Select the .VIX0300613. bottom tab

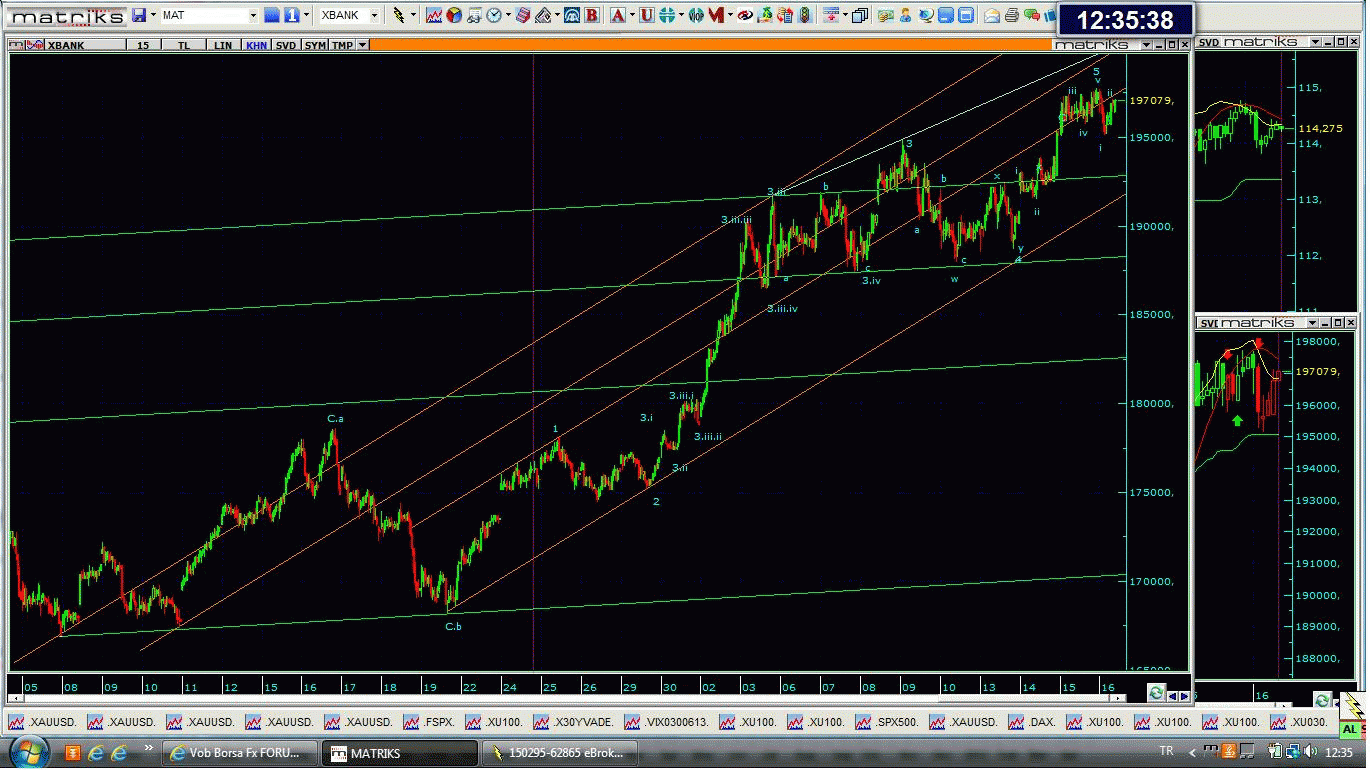coord(661,722)
